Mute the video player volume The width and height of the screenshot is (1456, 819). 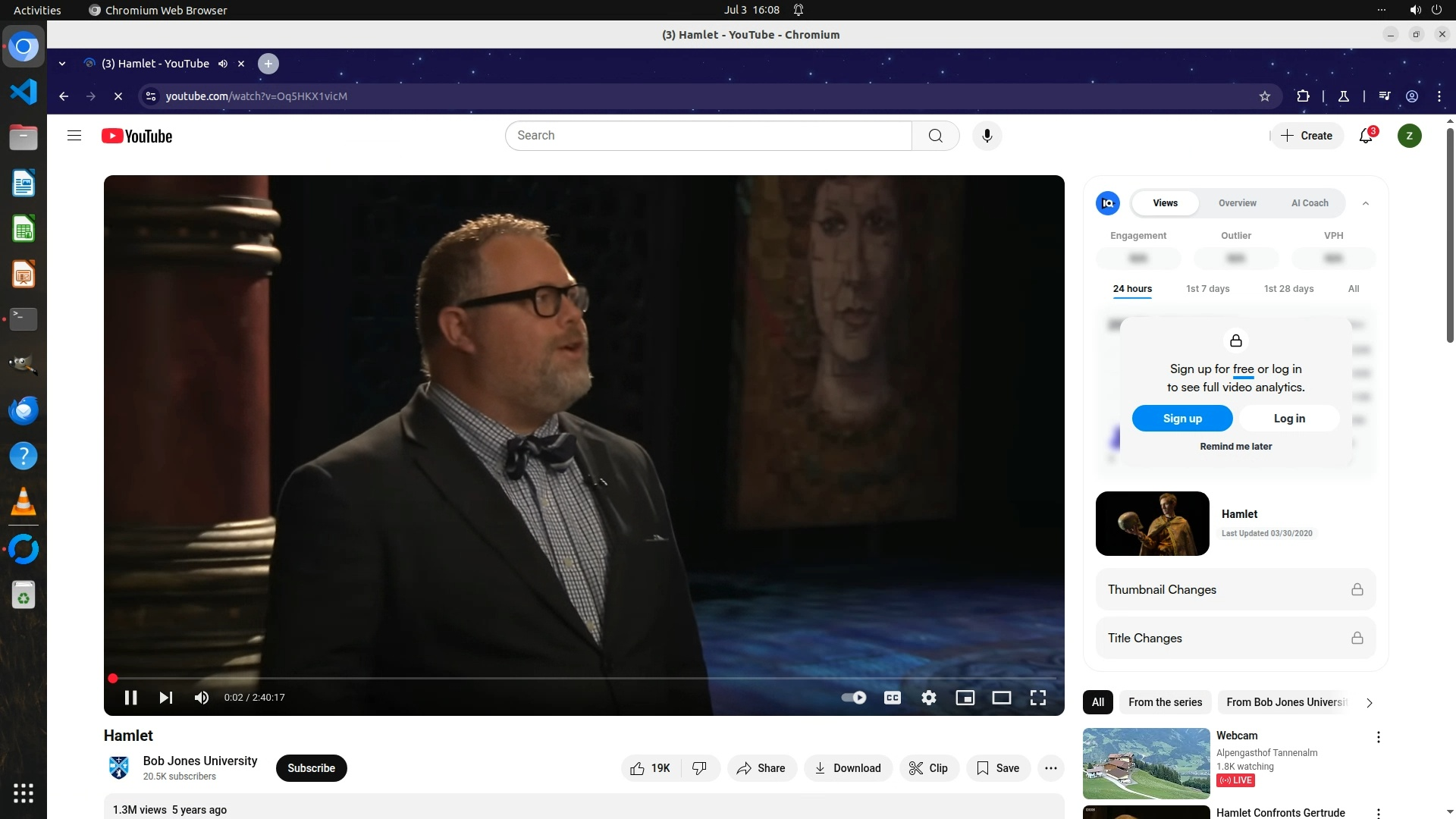point(201,698)
